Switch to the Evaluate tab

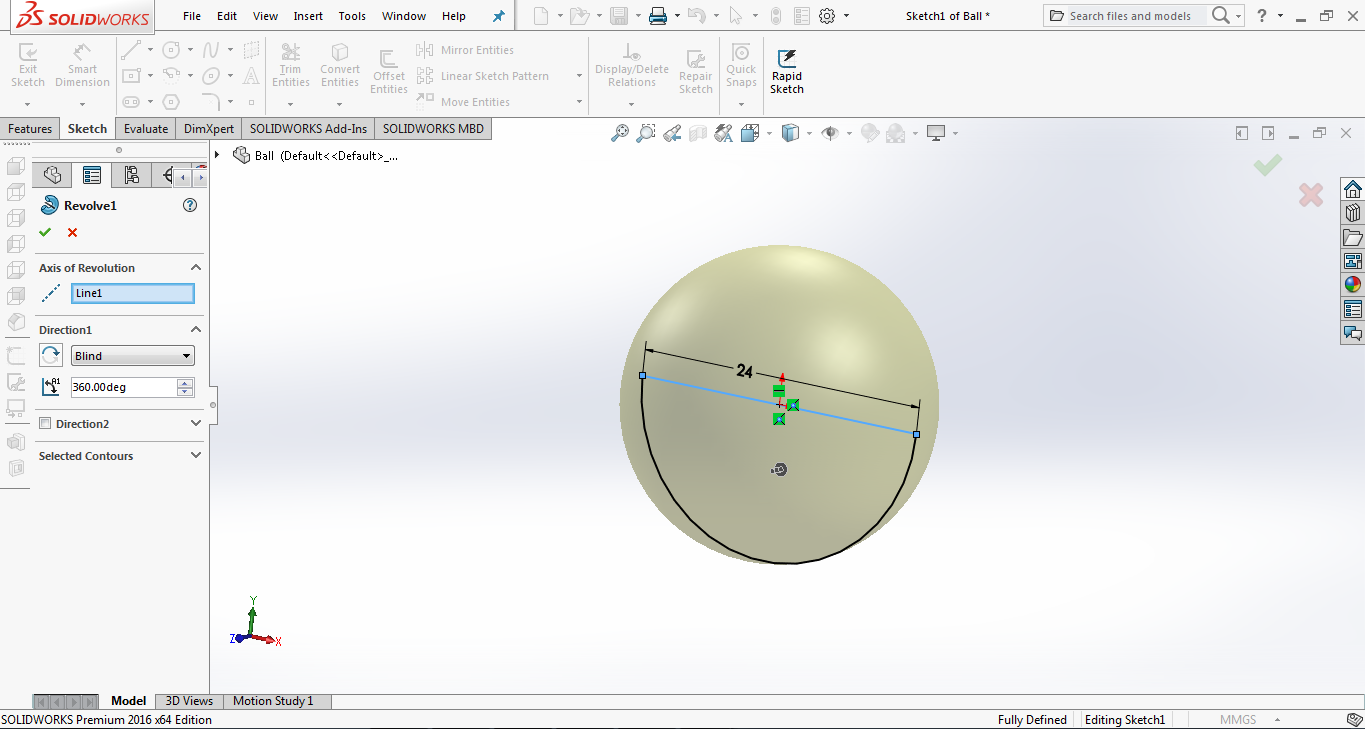tap(146, 128)
